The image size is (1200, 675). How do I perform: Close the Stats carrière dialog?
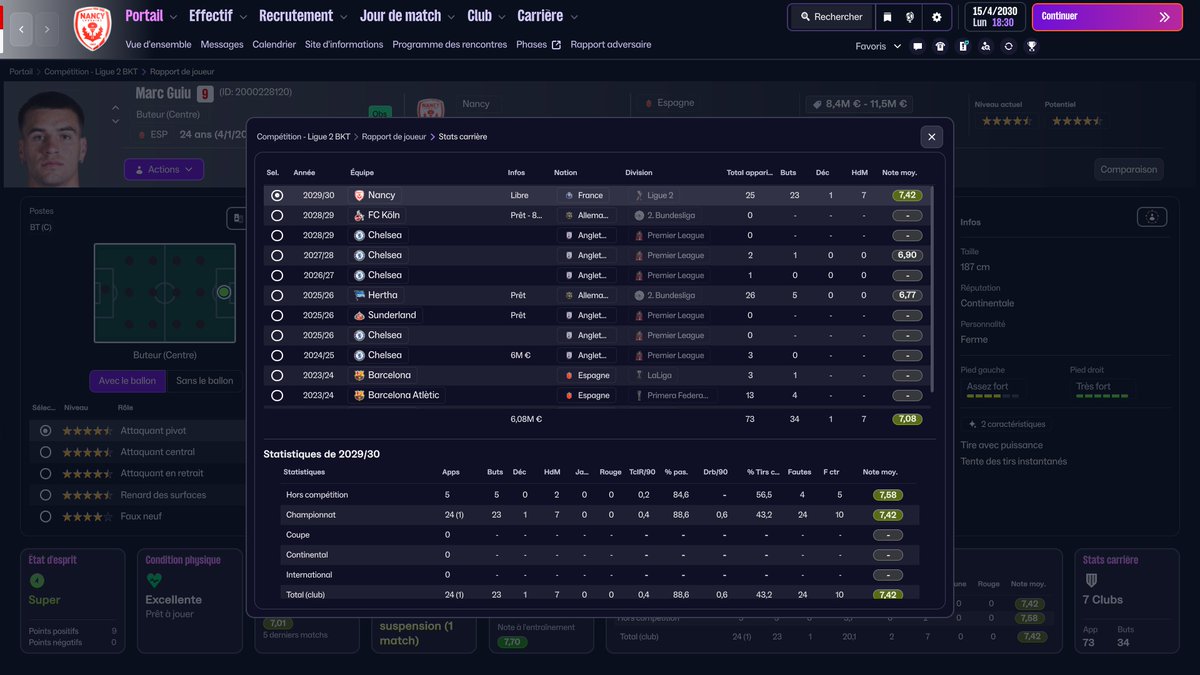tap(932, 137)
